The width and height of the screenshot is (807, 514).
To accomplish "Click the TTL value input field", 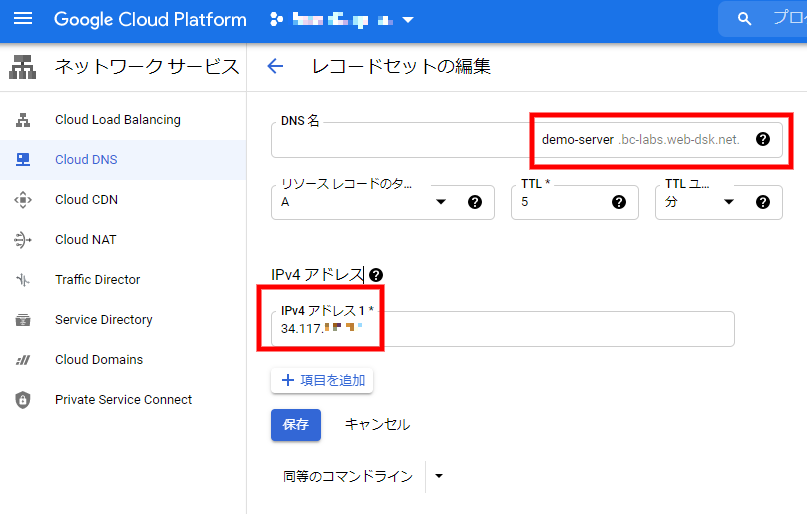I will 575,202.
